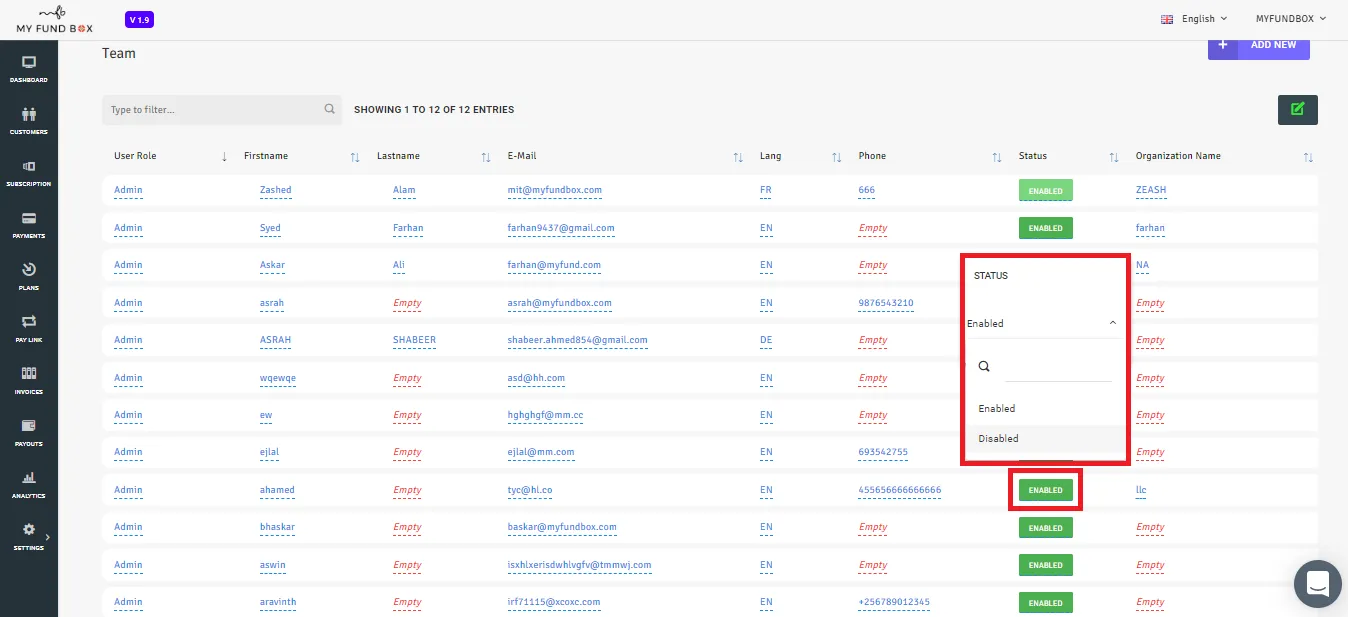Image resolution: width=1348 pixels, height=617 pixels.
Task: Open the MYFUNDBOX account dropdown
Action: [1291, 18]
